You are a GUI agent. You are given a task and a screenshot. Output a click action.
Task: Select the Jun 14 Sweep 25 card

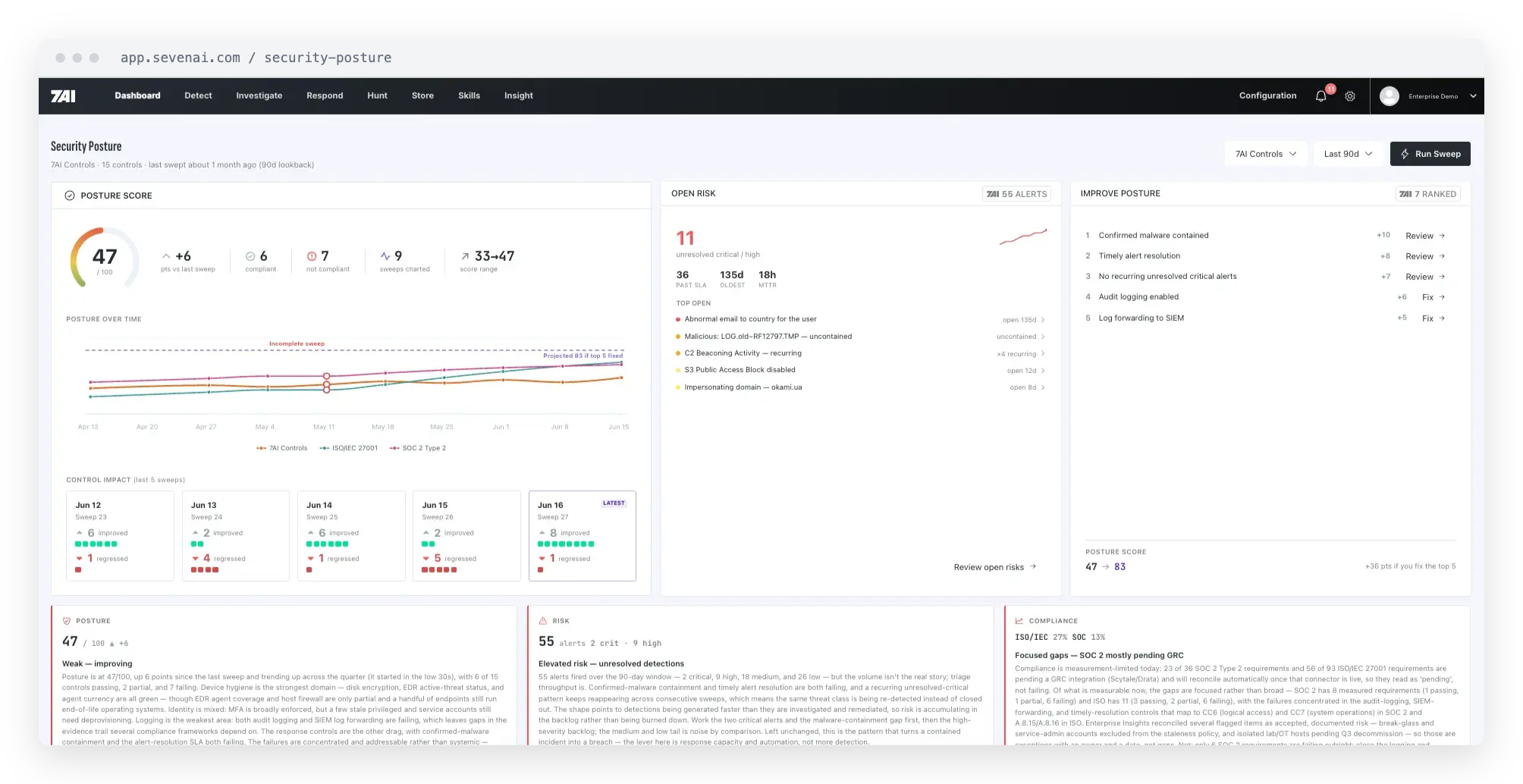click(351, 536)
